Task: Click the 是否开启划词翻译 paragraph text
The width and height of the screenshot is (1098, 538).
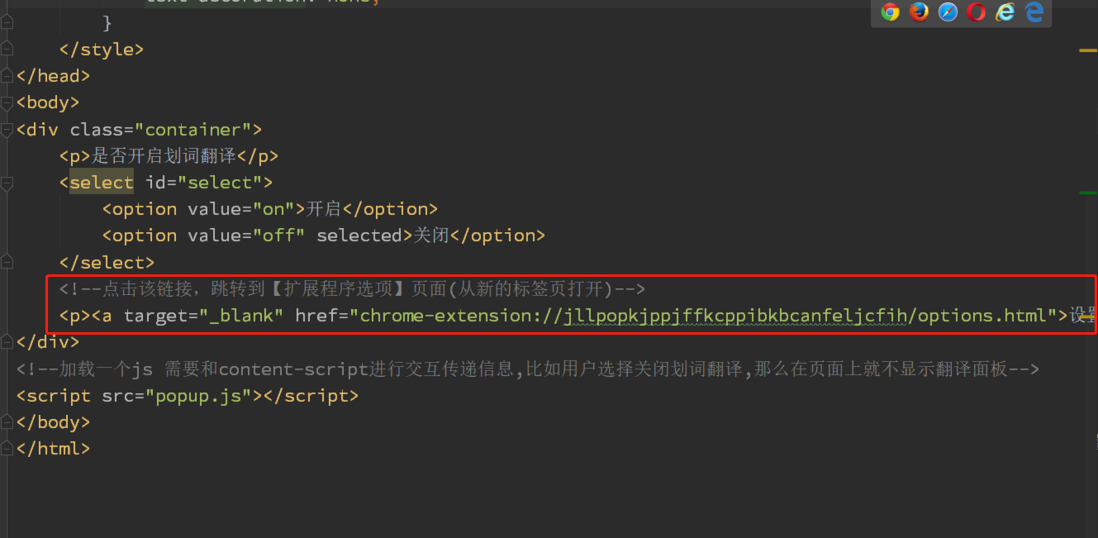Action: pos(164,156)
